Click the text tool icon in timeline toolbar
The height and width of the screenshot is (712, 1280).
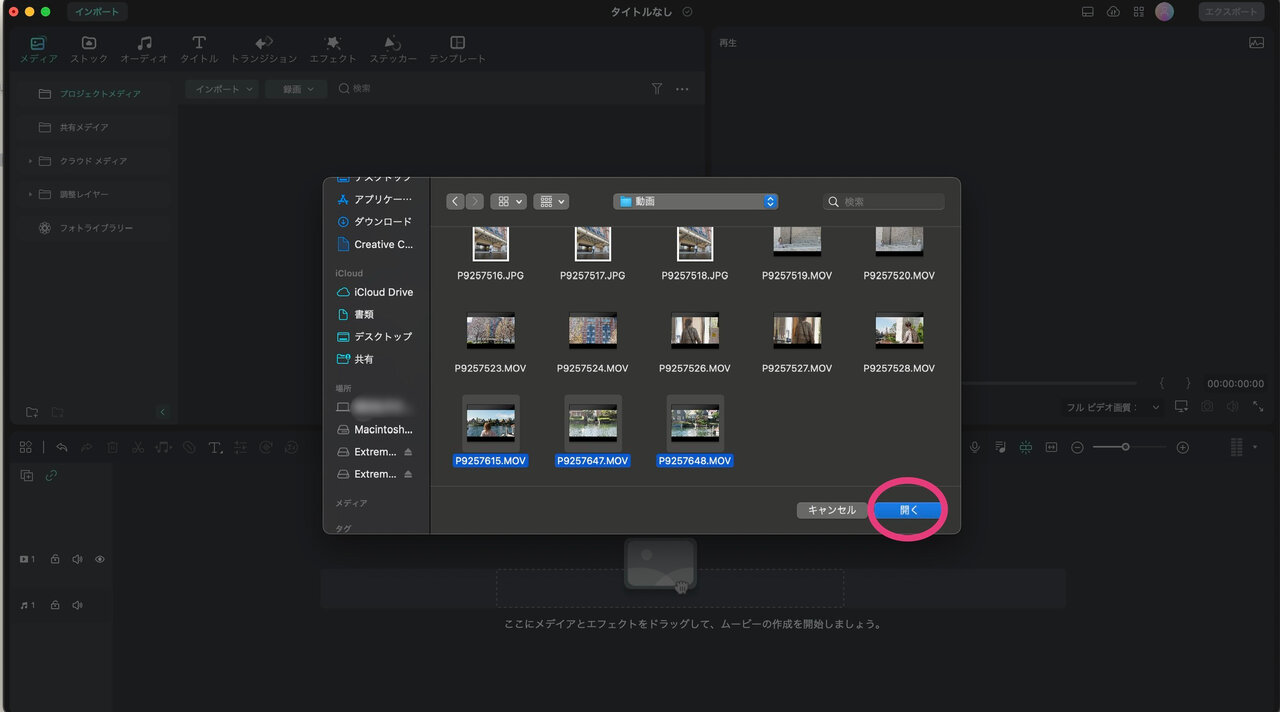click(215, 448)
